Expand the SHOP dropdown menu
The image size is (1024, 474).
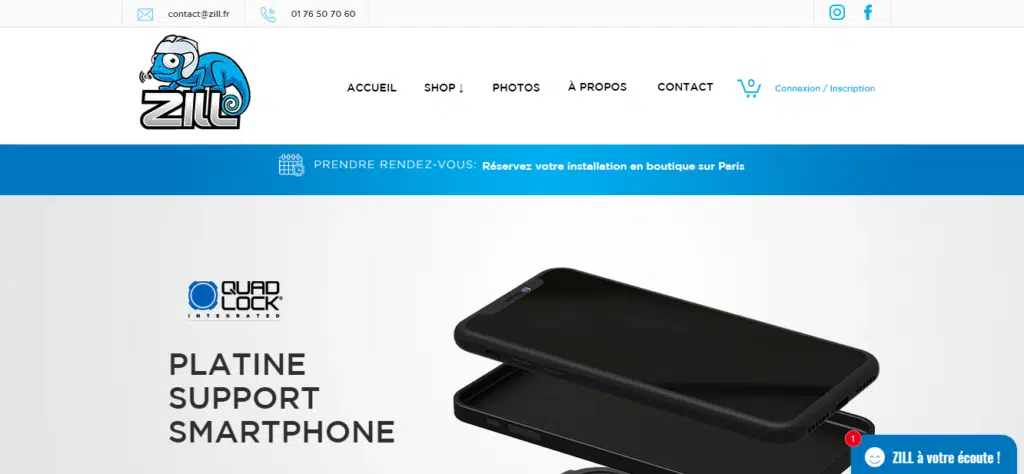point(444,87)
